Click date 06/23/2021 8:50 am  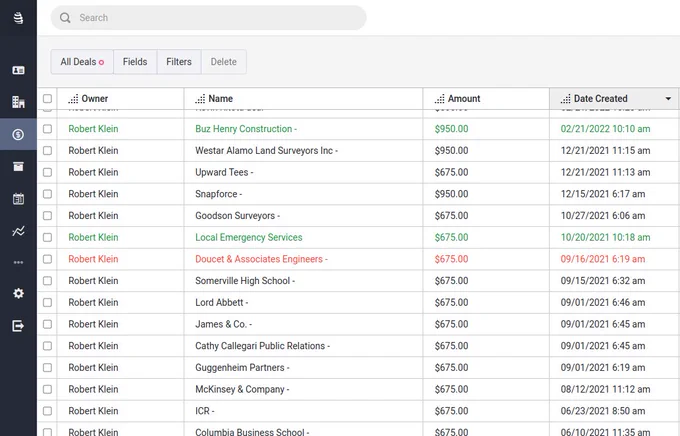[x=602, y=411]
